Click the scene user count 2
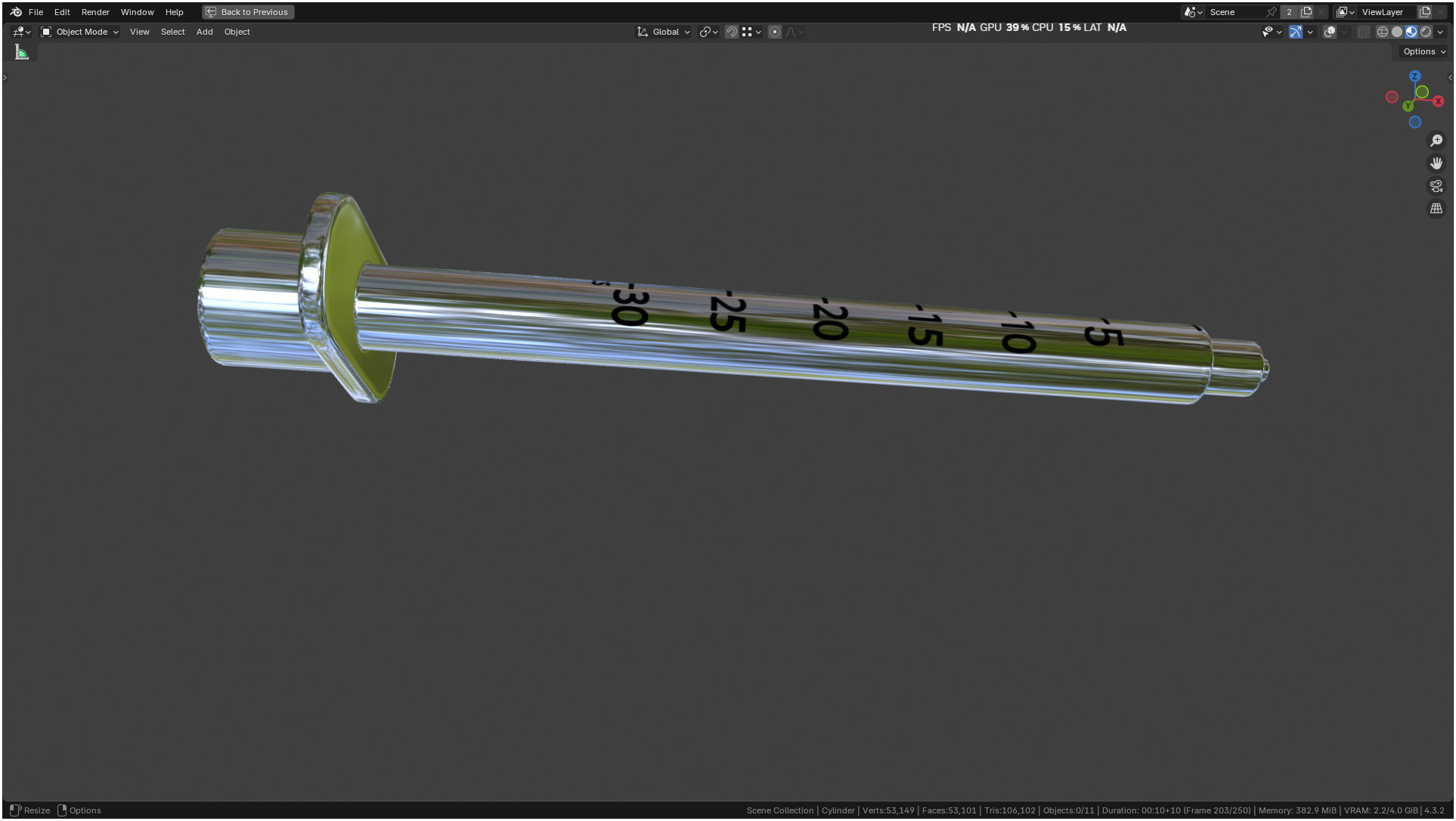This screenshot has height=821, width=1456. (x=1290, y=12)
